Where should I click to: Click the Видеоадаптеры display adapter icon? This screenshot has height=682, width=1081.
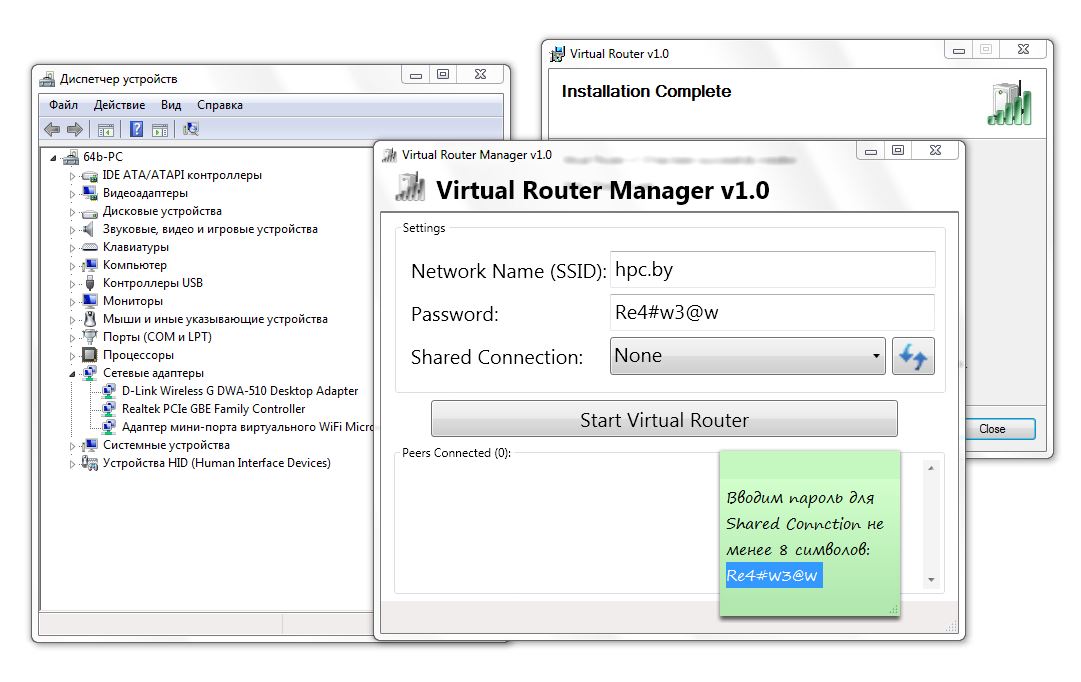[x=90, y=193]
